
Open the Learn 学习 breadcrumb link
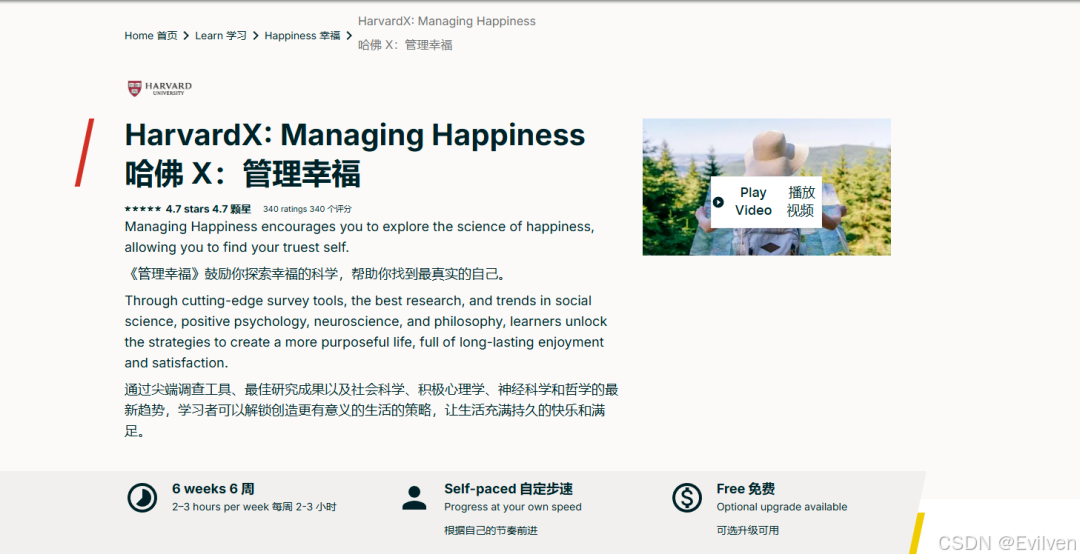coord(220,36)
